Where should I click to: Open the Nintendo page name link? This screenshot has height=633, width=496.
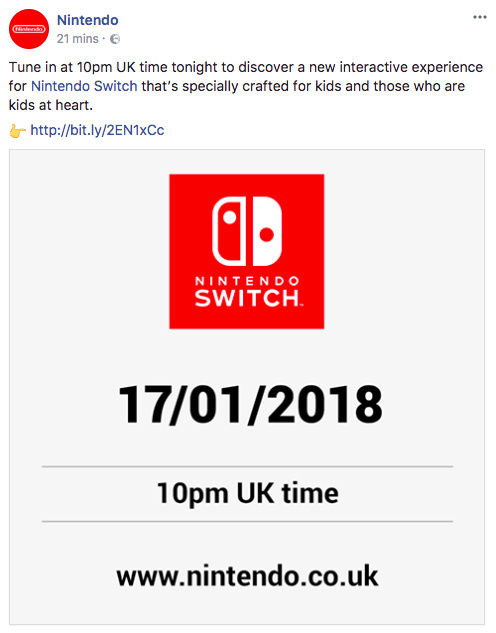[x=88, y=20]
